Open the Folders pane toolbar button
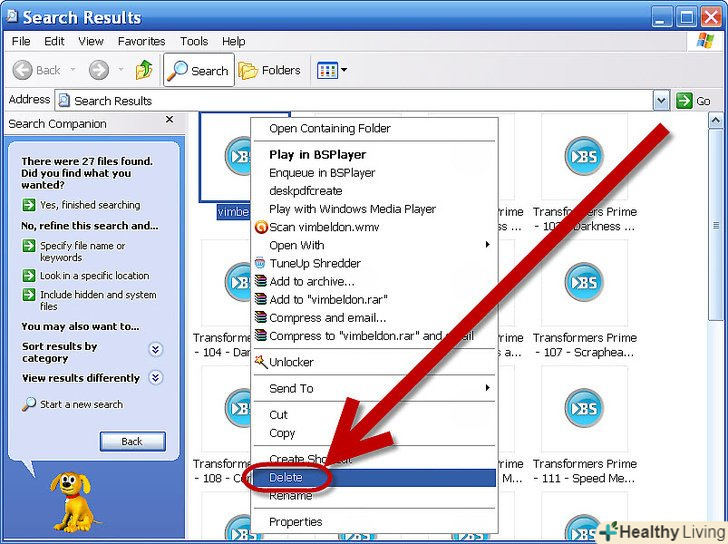 [270, 71]
